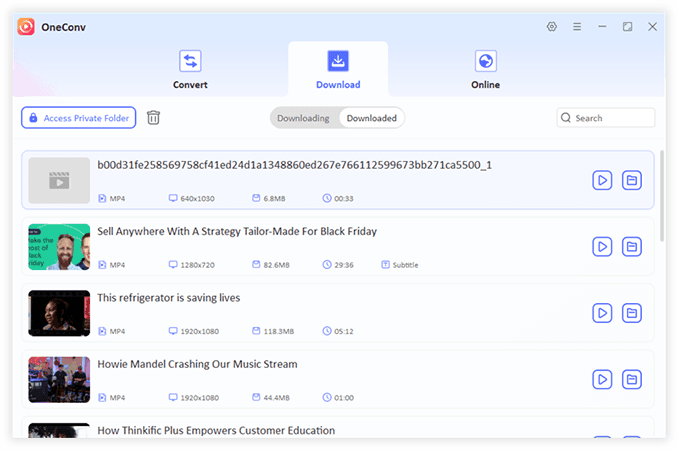Open folder for Howie Mandel video
Image resolution: width=678 pixels, height=450 pixels.
pyautogui.click(x=632, y=380)
